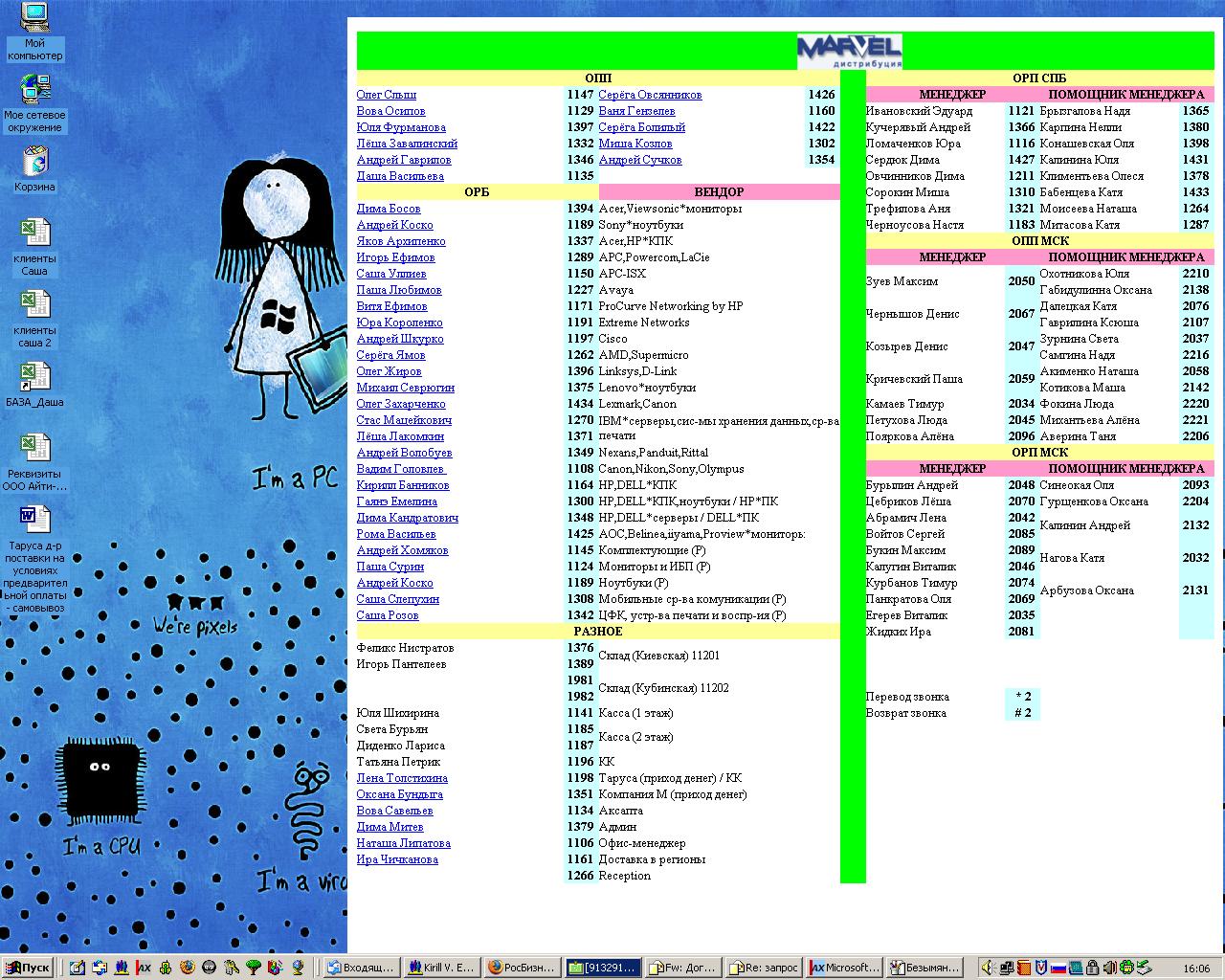Open the Мой компьютер desktop icon

point(34,18)
